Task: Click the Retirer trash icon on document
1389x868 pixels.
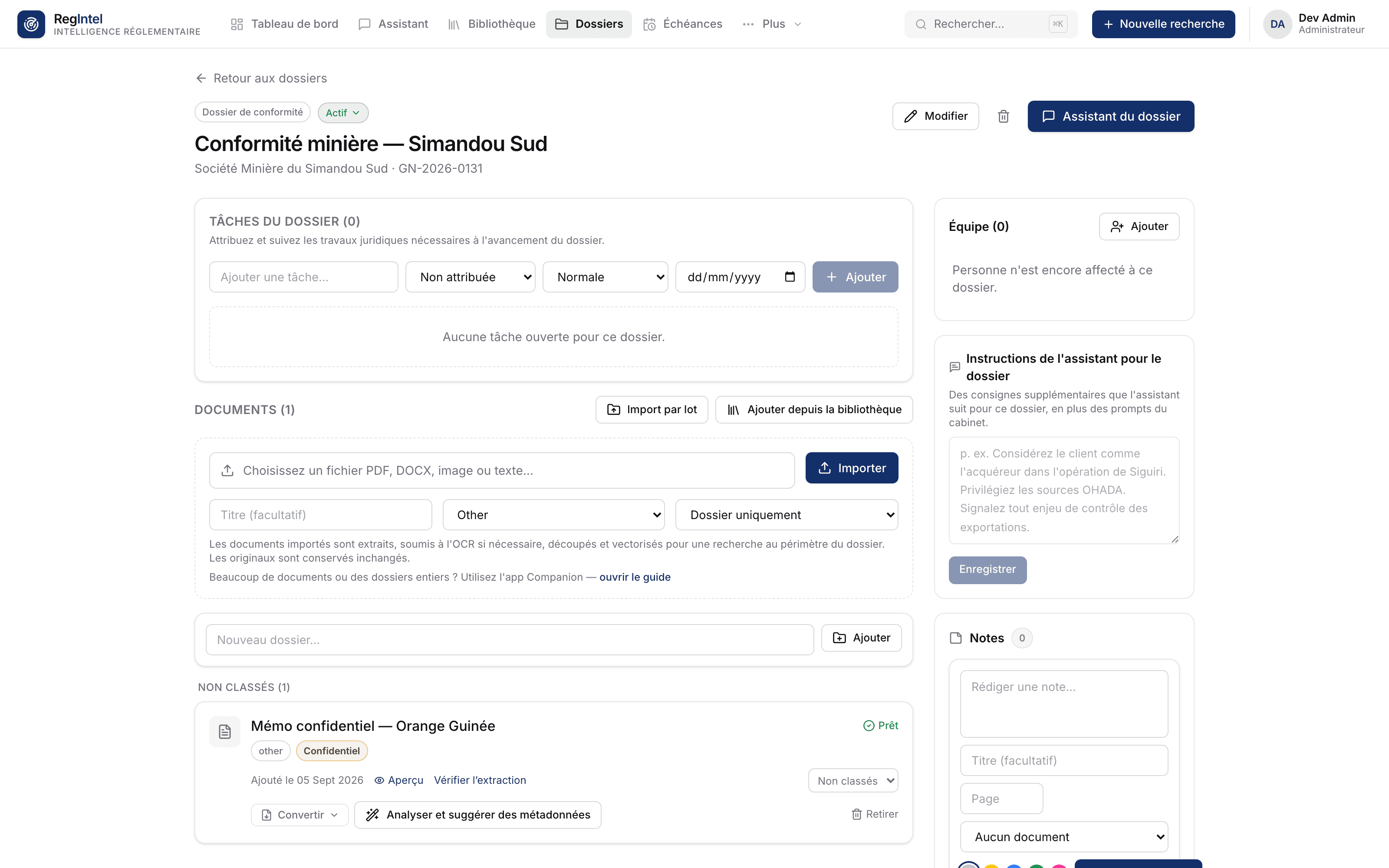Action: pos(856,814)
